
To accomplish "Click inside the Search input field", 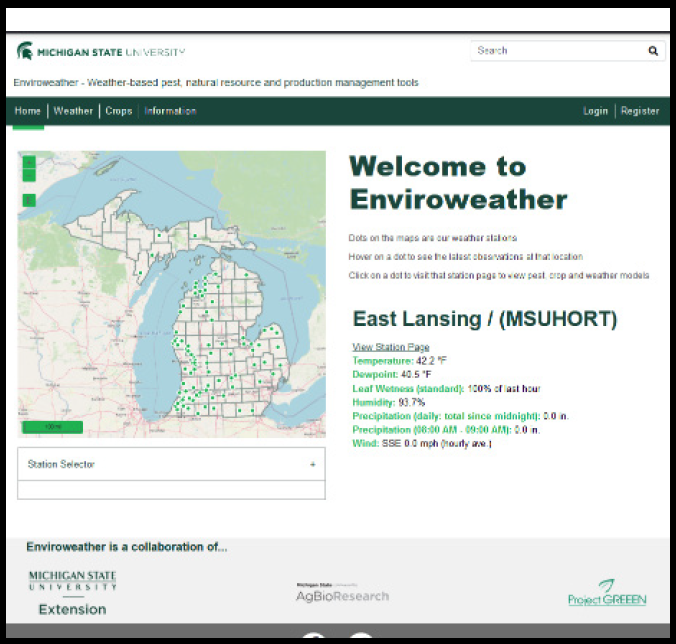I will point(557,51).
